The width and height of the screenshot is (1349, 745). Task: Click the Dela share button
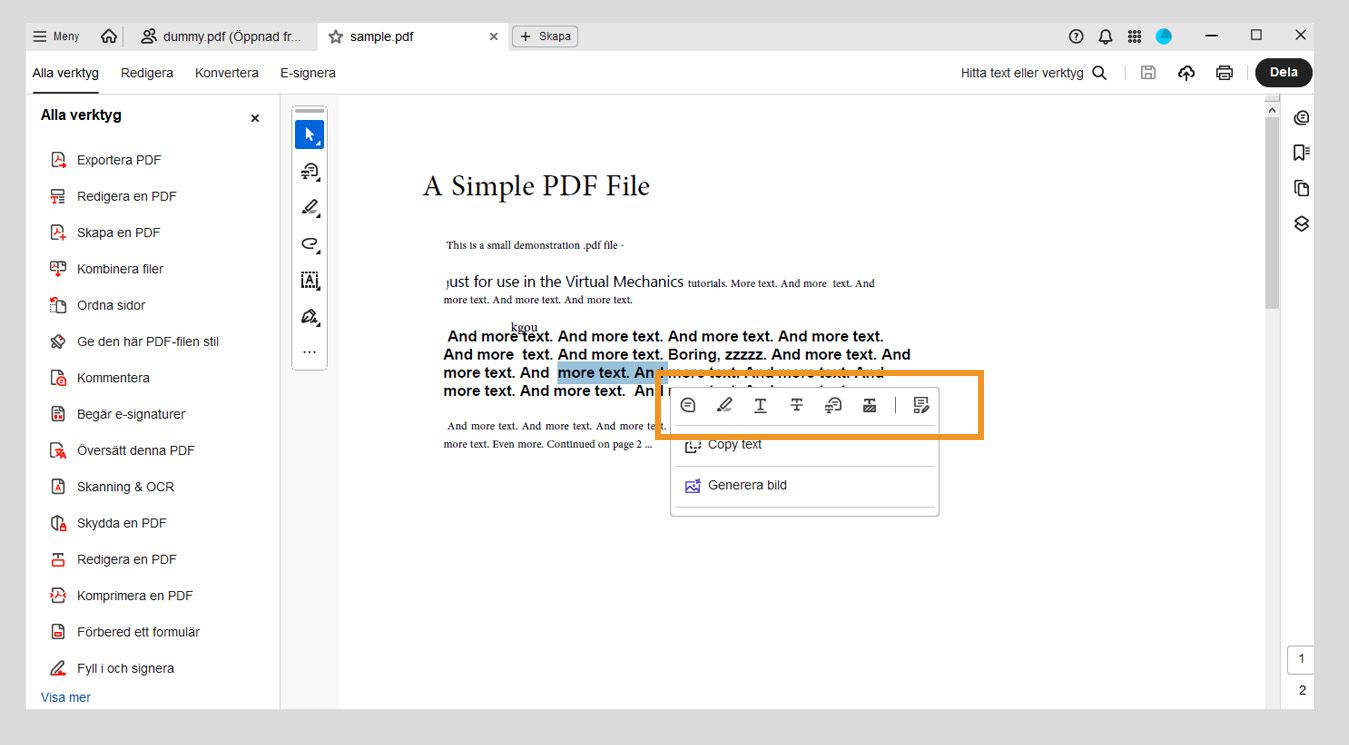[1284, 72]
